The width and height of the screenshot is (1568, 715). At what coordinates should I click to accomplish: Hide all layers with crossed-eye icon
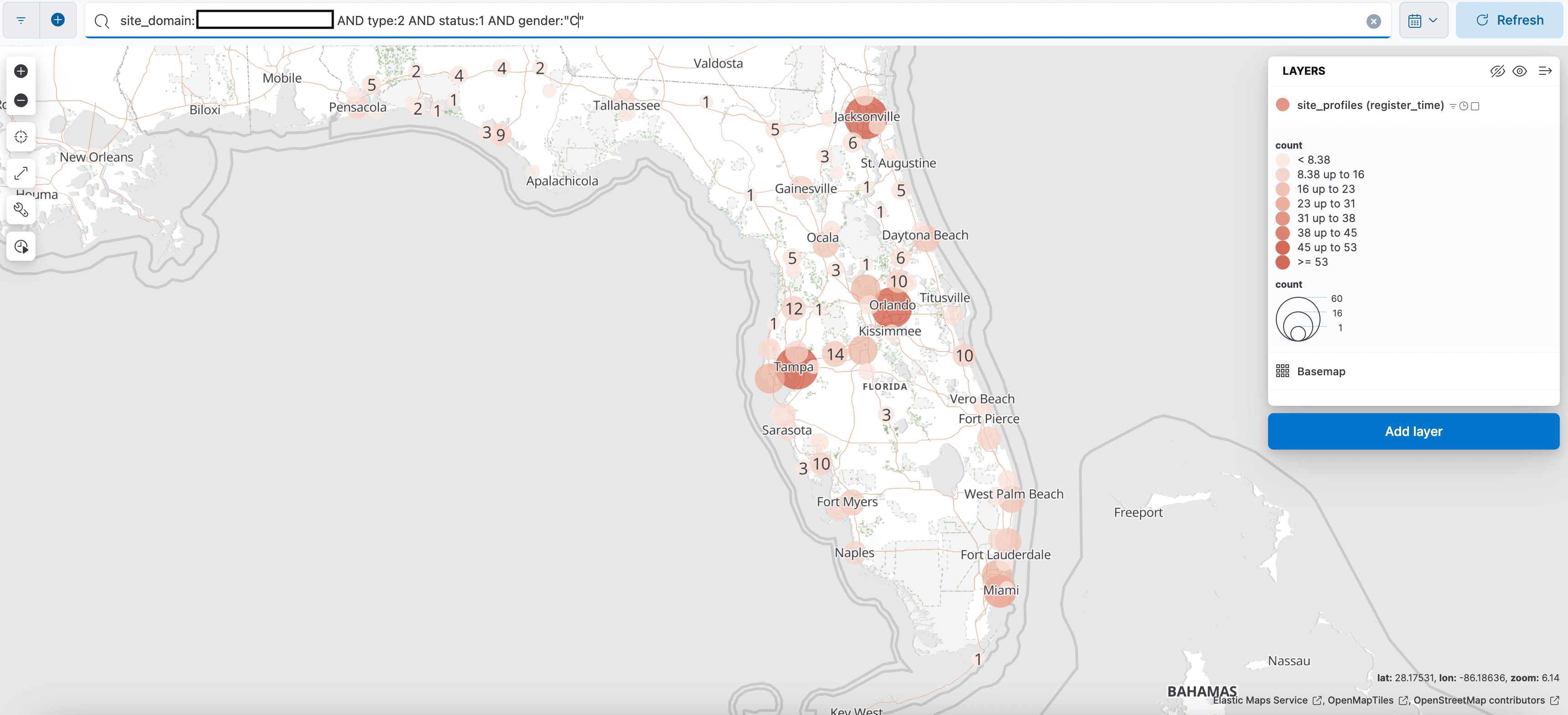(1497, 71)
